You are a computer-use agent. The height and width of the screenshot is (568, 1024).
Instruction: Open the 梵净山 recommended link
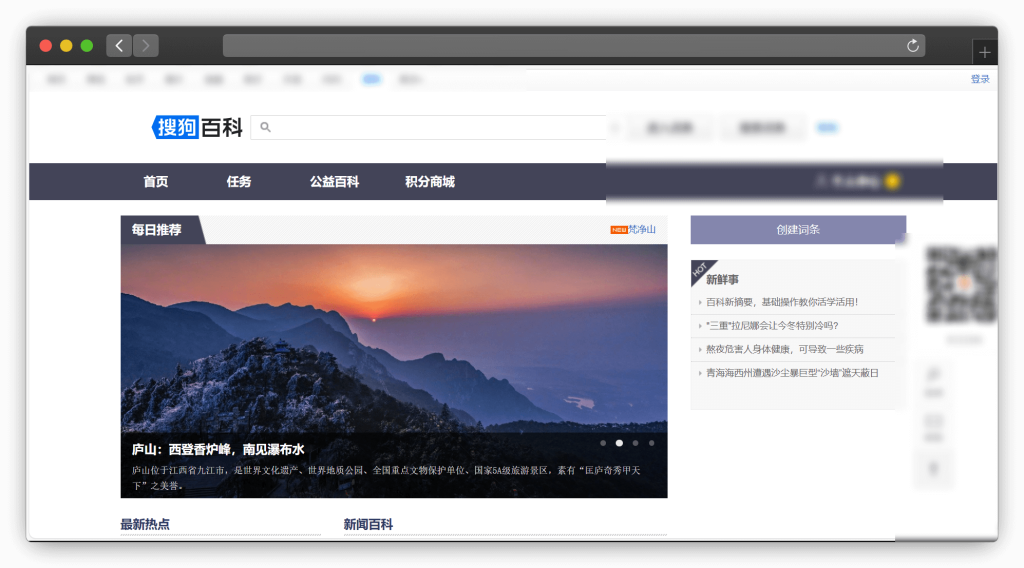coord(642,230)
